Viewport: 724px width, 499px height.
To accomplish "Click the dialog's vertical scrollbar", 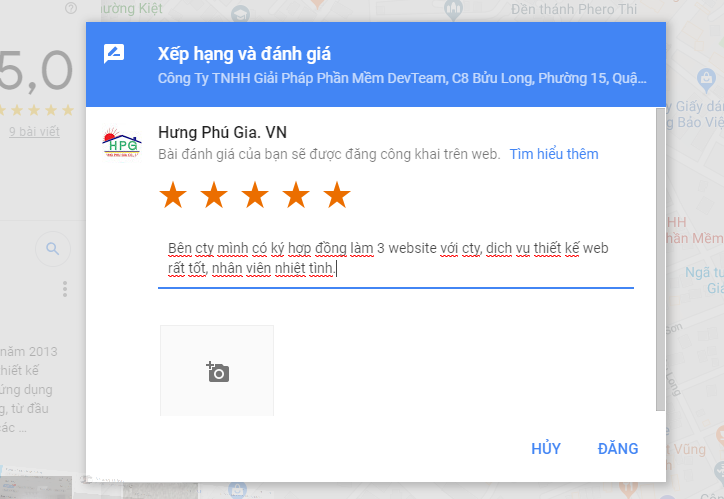I will [660, 259].
